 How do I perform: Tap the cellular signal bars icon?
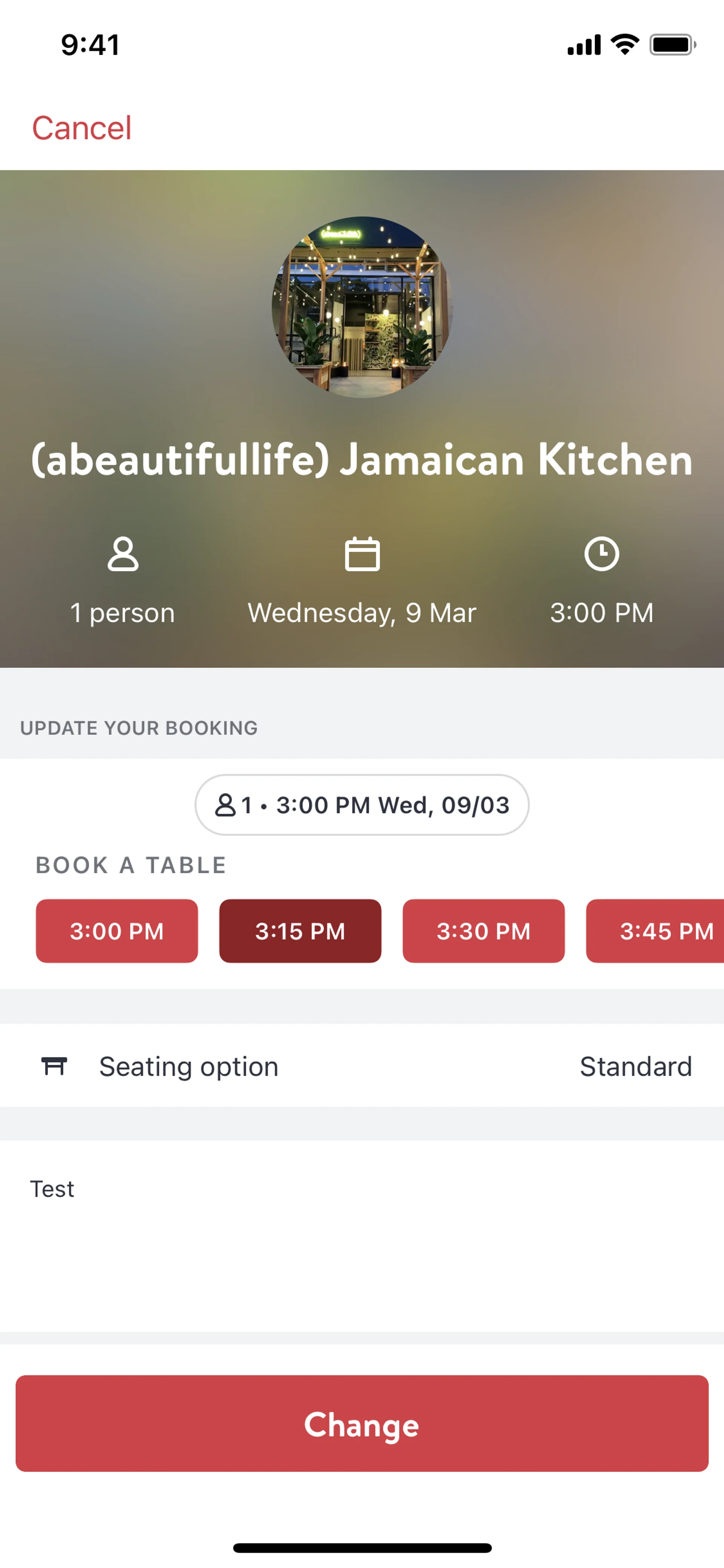click(x=584, y=45)
